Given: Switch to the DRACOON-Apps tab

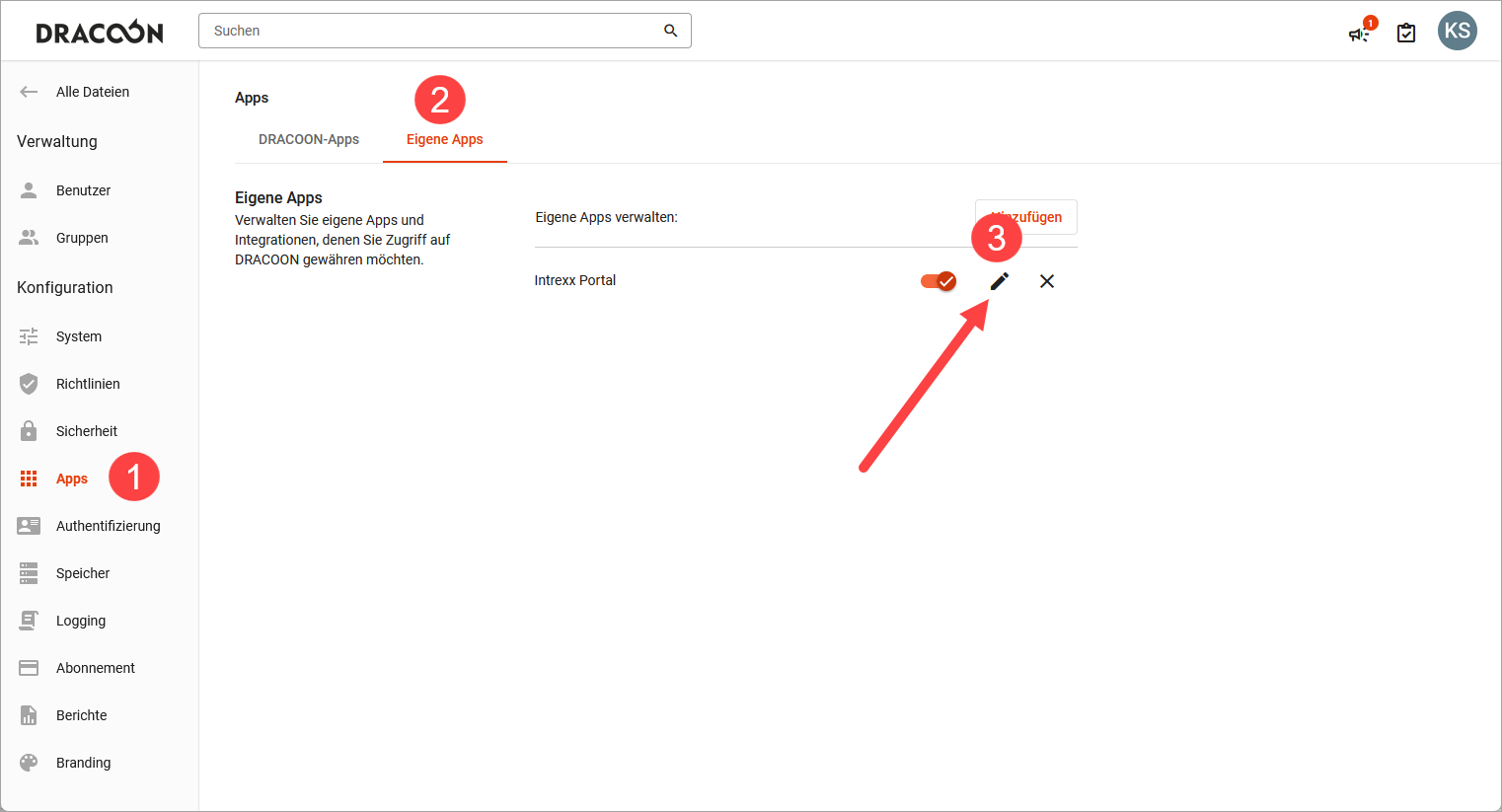Looking at the screenshot, I should (309, 139).
